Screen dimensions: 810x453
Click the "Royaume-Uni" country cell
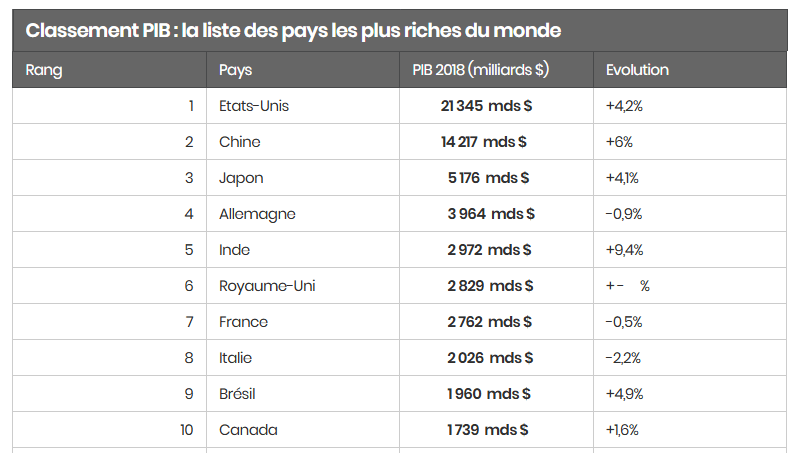click(x=267, y=286)
